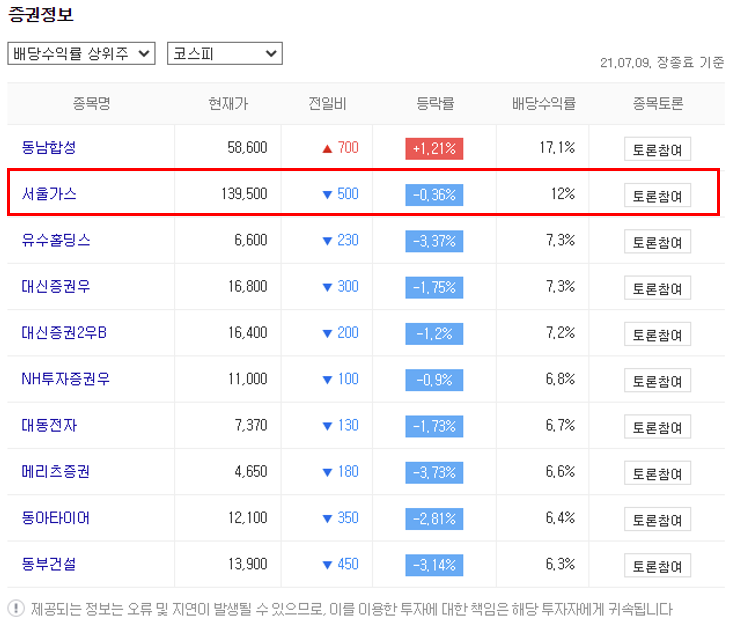Open the 코스피 market dropdown
The image size is (729, 626).
point(225,53)
